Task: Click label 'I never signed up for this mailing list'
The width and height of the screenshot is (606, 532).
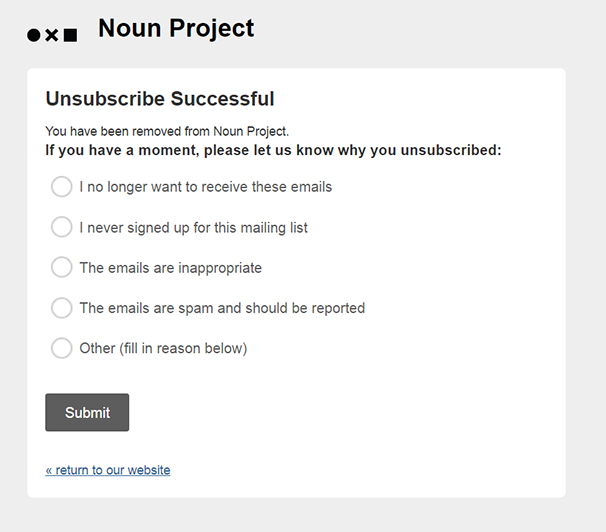Action: pyautogui.click(x=194, y=228)
